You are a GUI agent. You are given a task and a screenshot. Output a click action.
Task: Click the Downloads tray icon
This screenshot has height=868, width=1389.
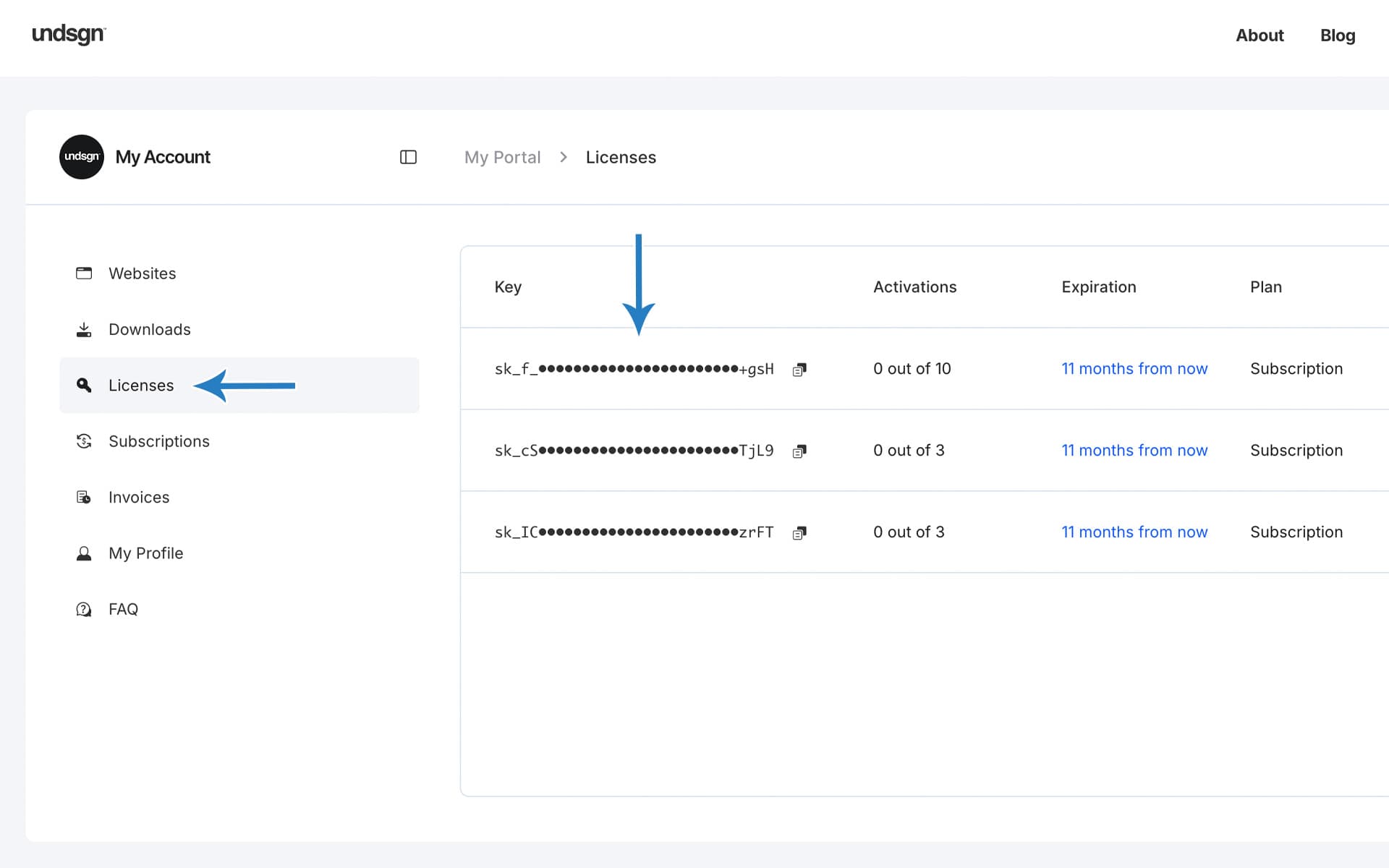[x=84, y=330]
